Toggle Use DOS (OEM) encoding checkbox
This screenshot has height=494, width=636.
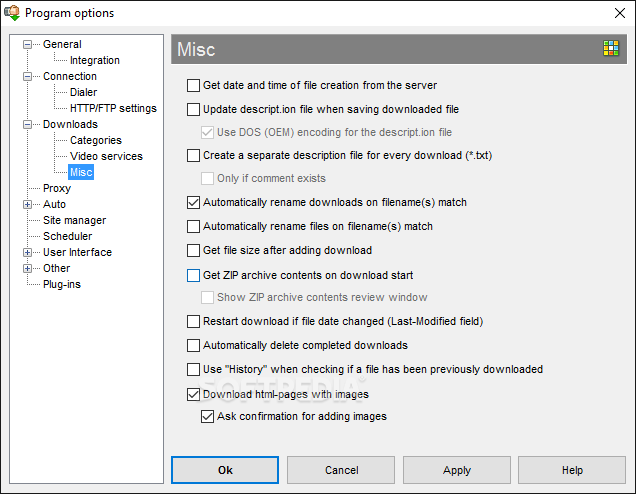point(207,132)
